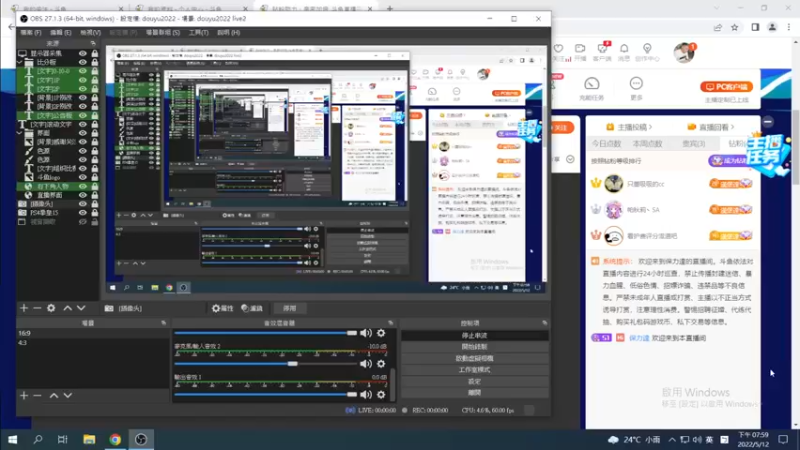Switch to 本周贡献 tab
Image resolution: width=800 pixels, height=450 pixels.
pyautogui.click(x=647, y=144)
